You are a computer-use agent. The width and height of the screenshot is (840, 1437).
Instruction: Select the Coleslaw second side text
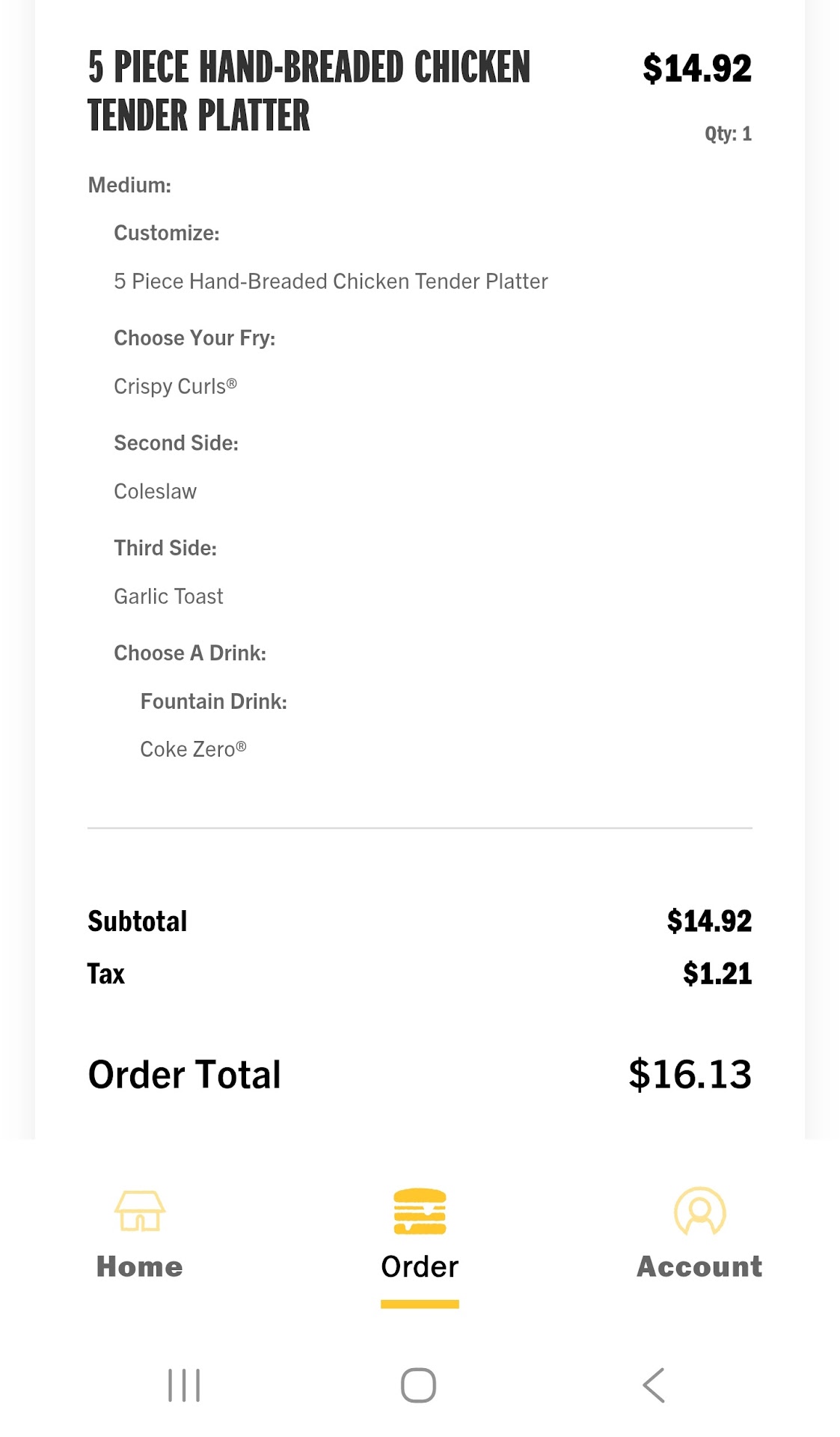155,492
